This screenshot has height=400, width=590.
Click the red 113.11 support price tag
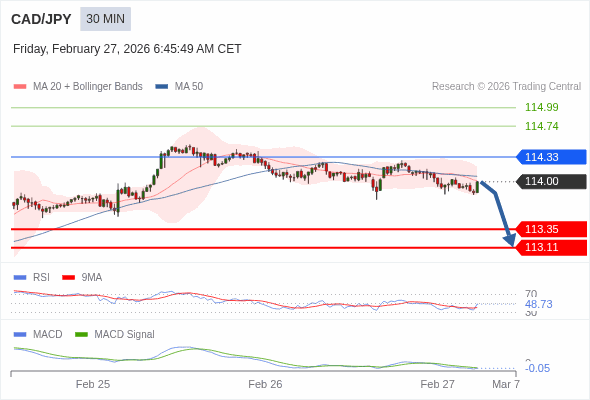pos(551,247)
